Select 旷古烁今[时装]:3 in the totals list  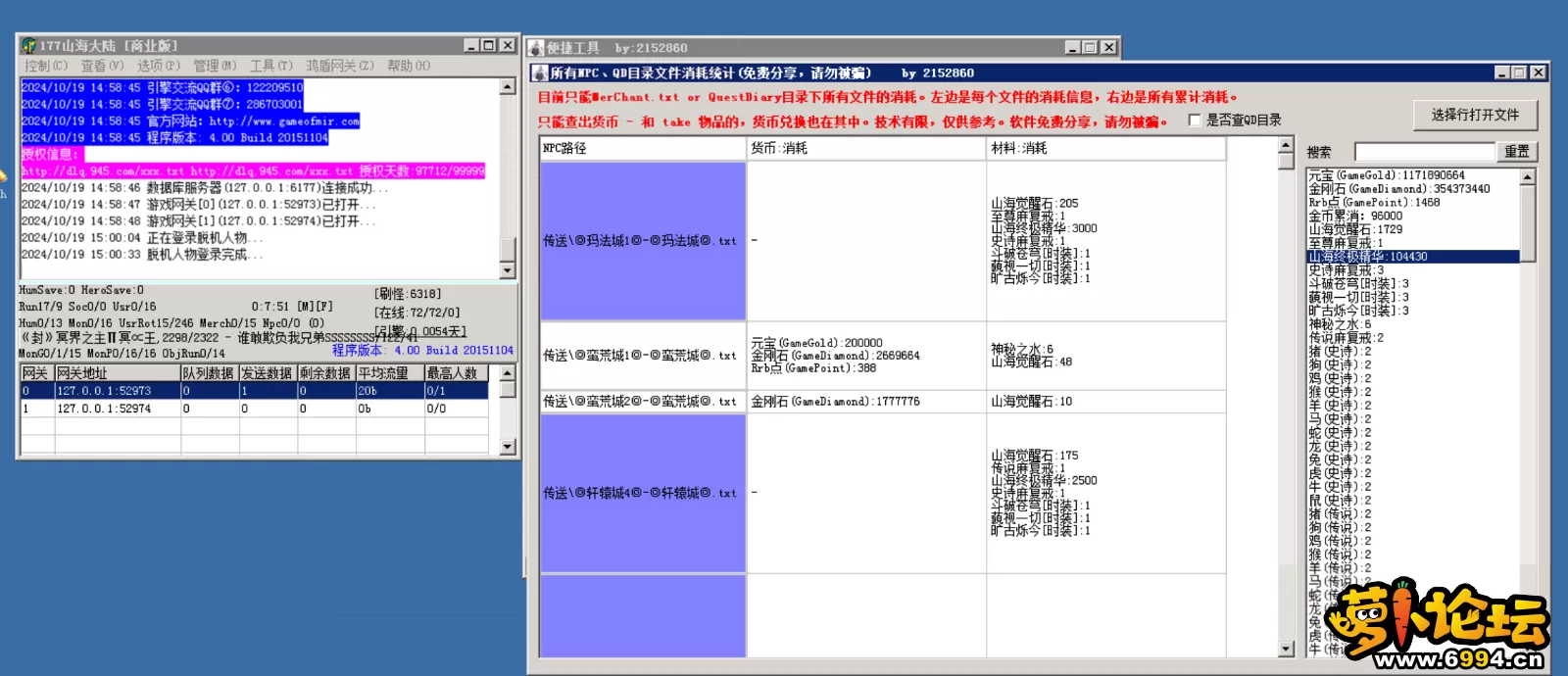pyautogui.click(x=1413, y=311)
